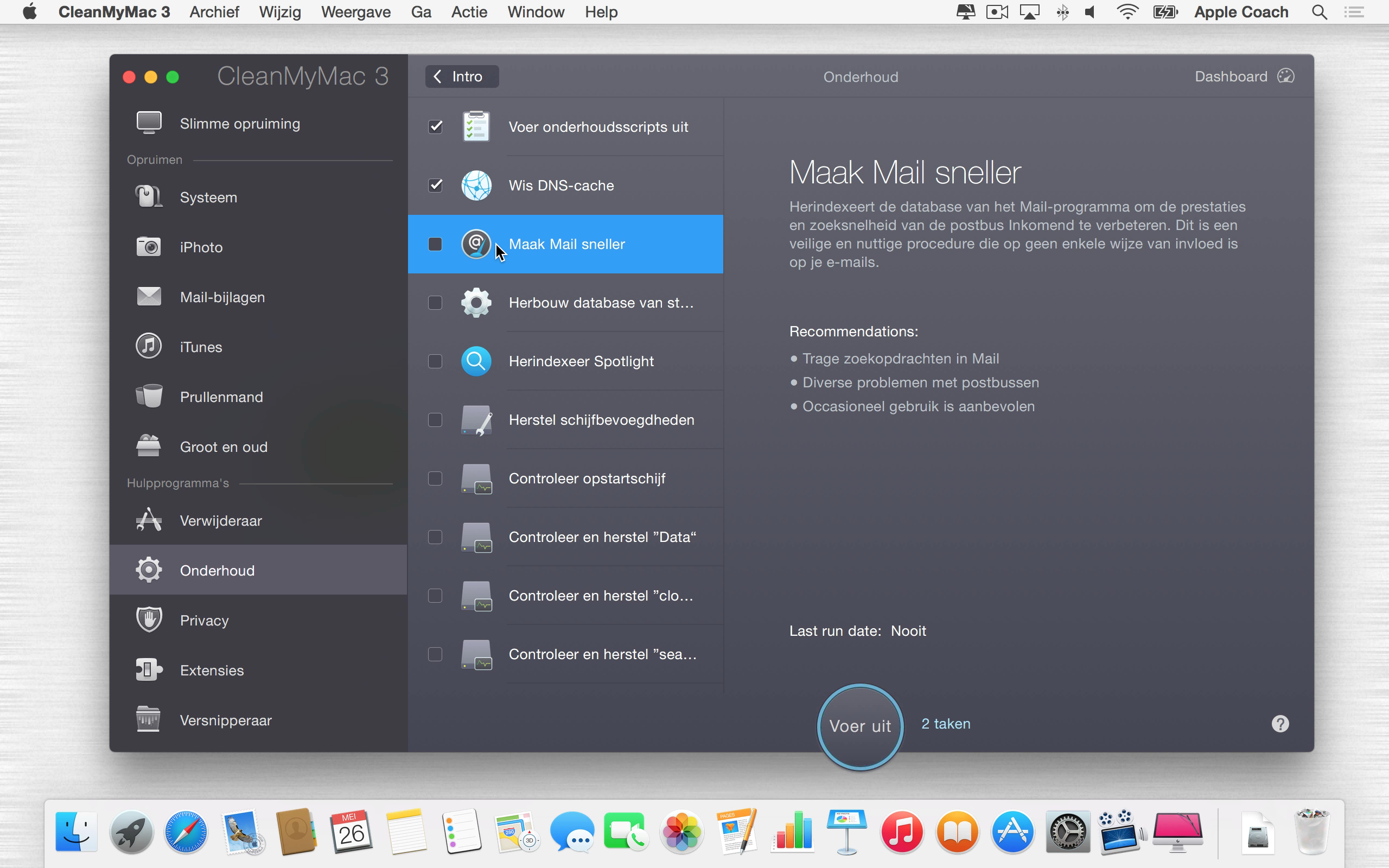Click the Wis DNS-cache globe icon

coord(476,186)
